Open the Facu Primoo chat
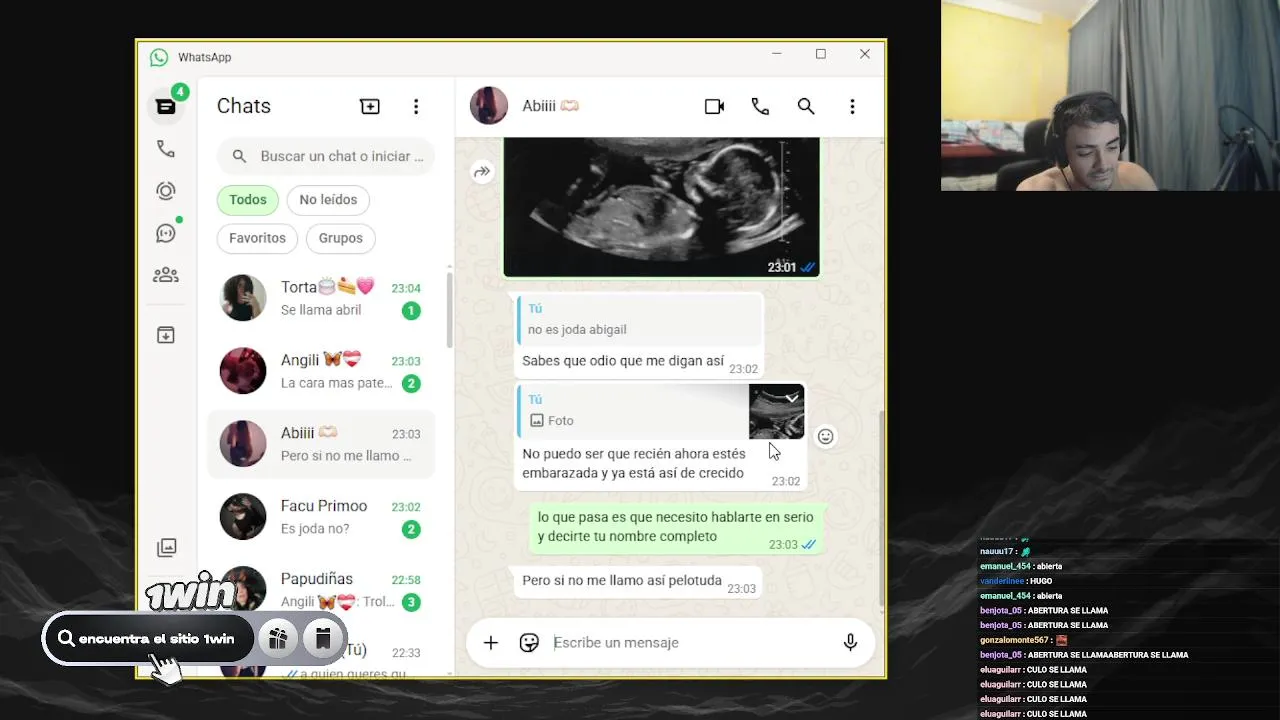This screenshot has width=1280, height=720. (322, 517)
